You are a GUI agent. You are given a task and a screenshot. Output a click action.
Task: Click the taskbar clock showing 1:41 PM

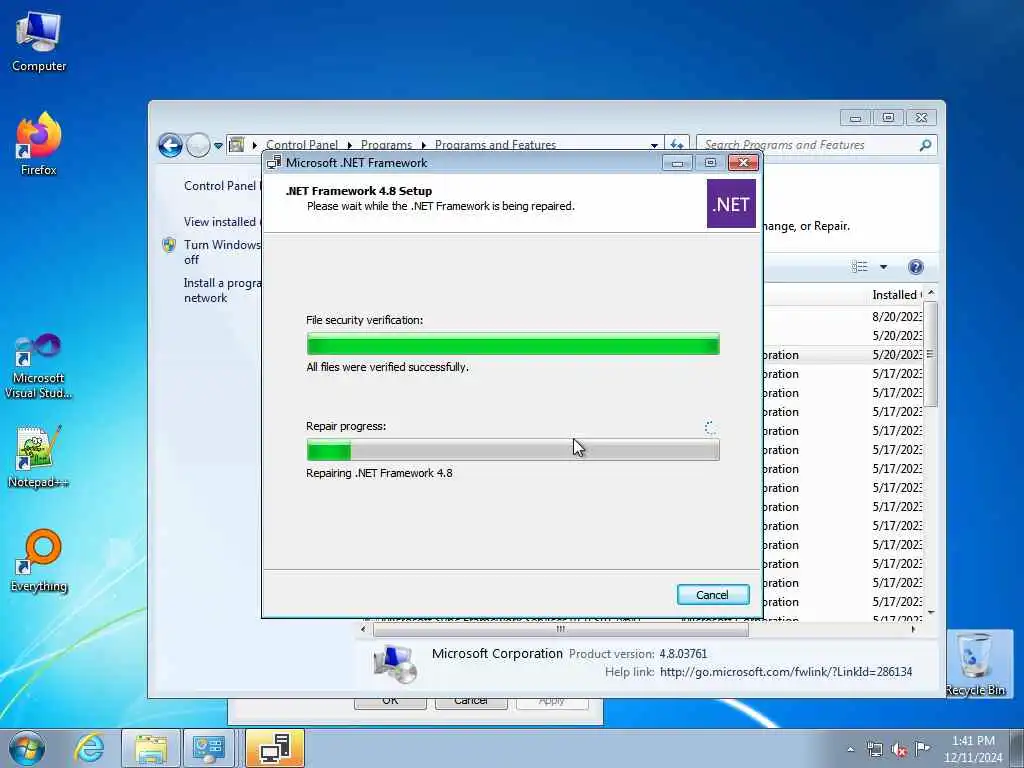click(972, 748)
